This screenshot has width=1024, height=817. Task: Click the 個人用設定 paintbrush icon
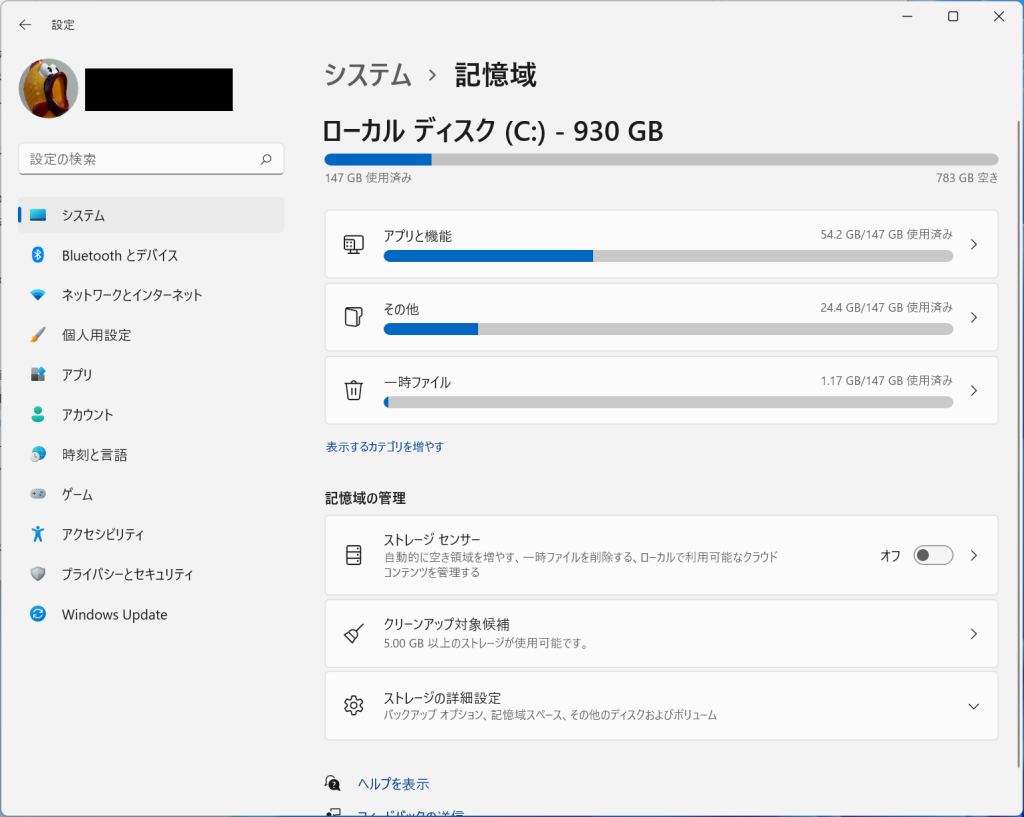click(38, 335)
